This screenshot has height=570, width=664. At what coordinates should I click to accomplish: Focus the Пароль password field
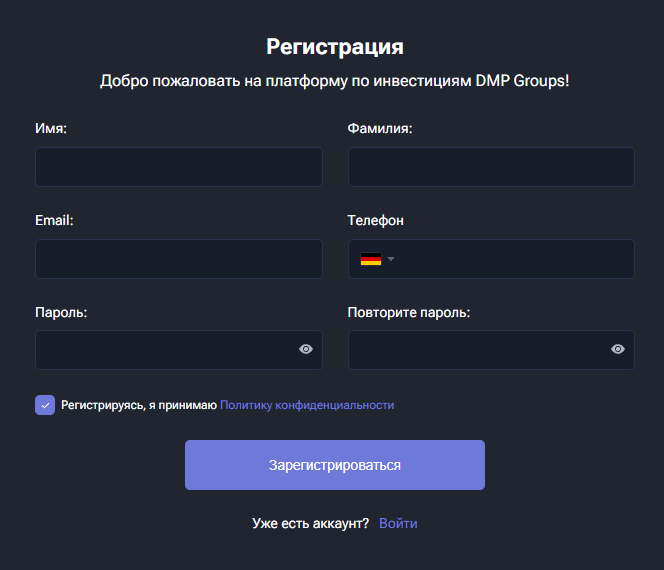pos(165,350)
